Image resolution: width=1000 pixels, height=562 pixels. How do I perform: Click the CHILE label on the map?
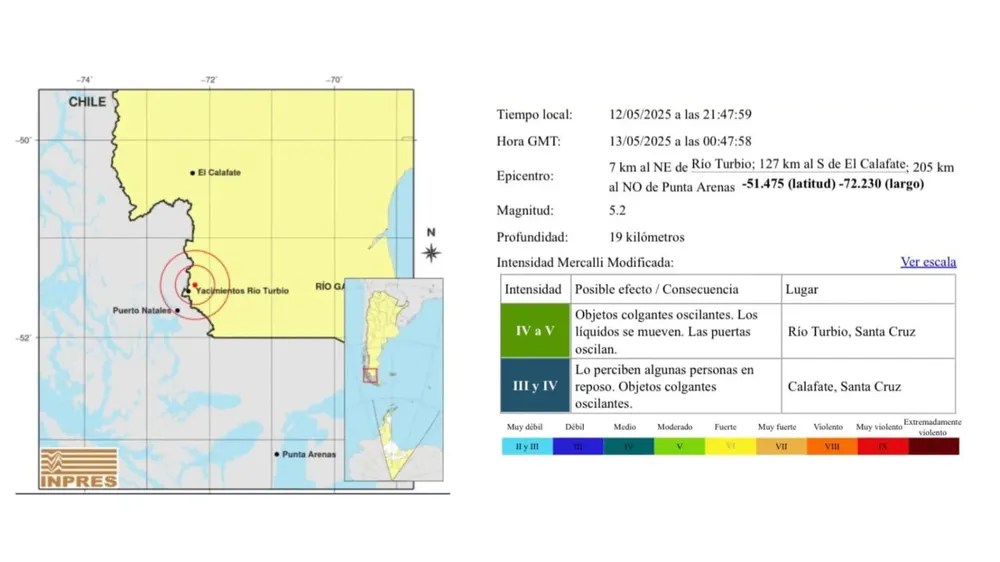tap(87, 102)
